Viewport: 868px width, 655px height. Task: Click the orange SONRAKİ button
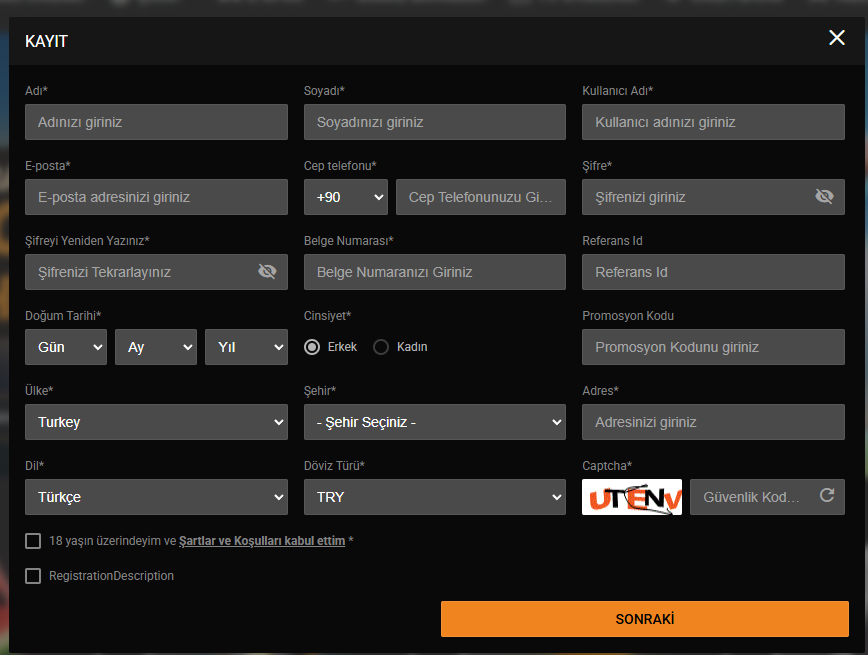(645, 619)
